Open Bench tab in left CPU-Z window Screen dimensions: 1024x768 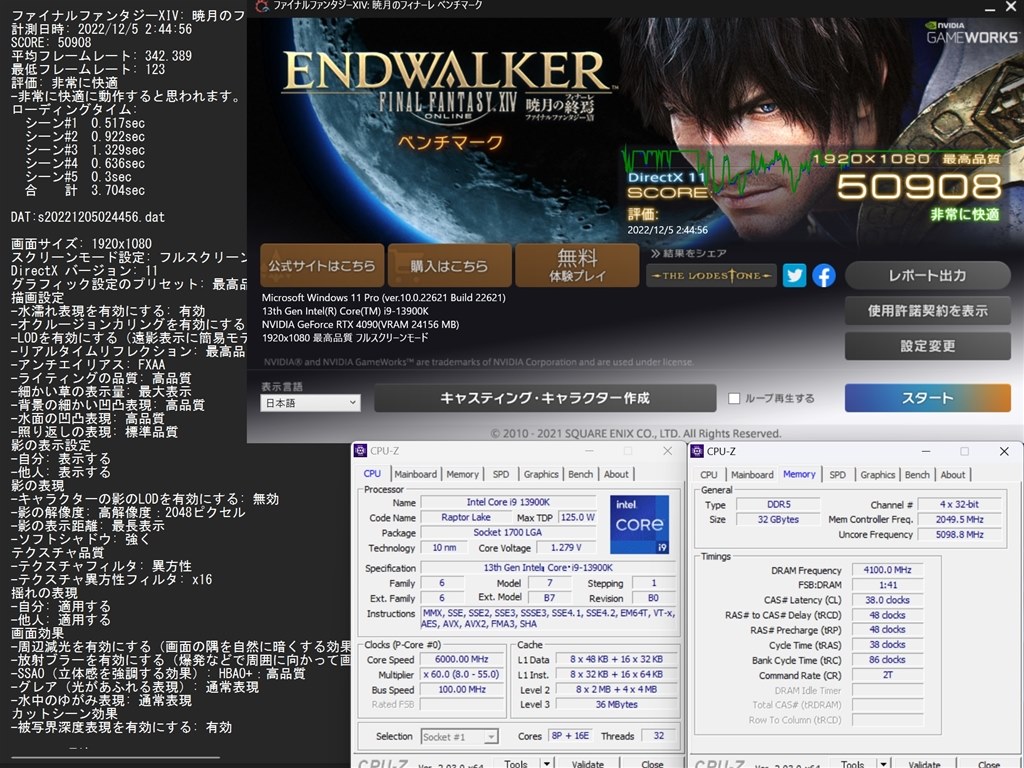(x=581, y=474)
